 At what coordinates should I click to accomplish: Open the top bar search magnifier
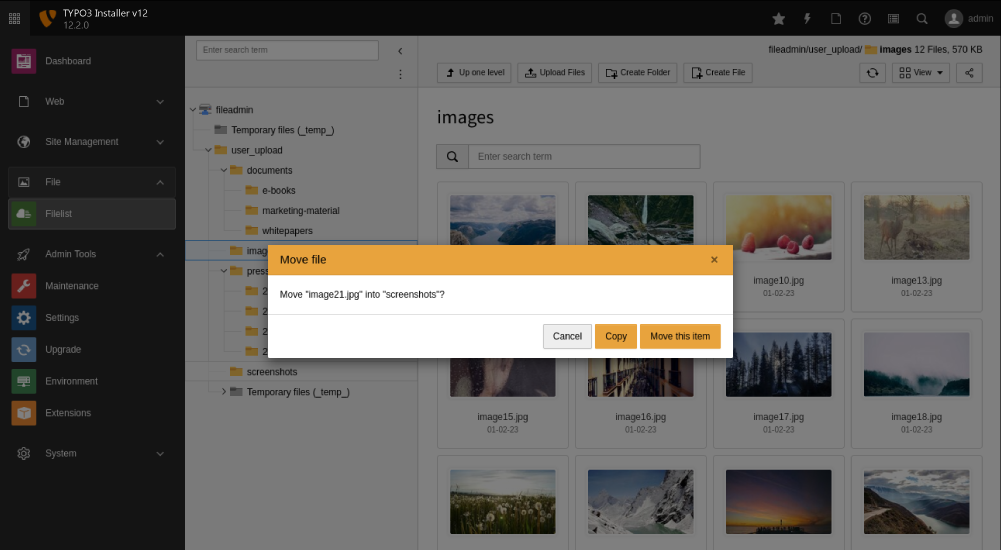tap(922, 18)
